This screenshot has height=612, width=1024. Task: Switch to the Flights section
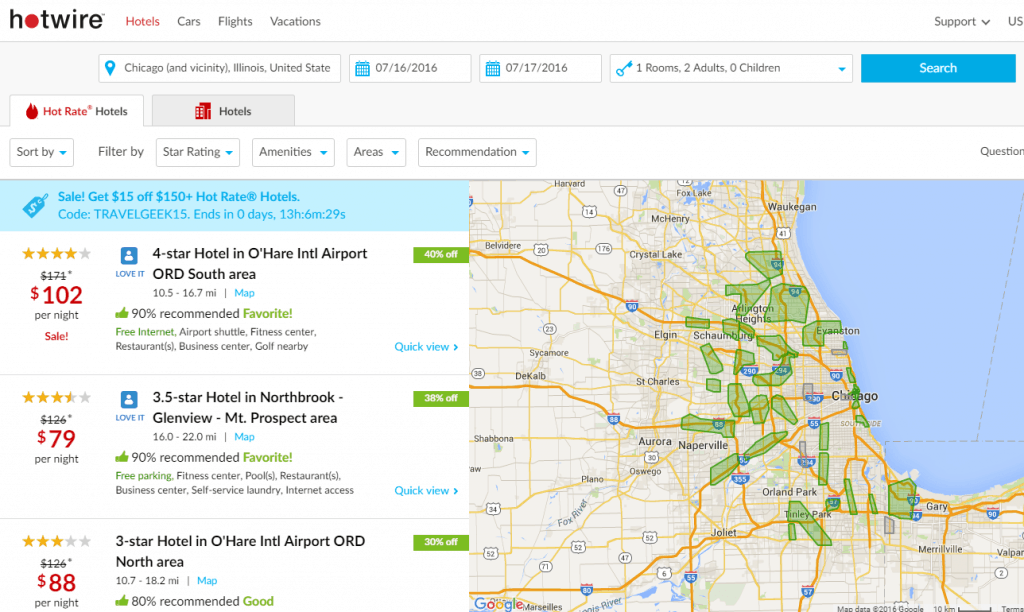click(234, 20)
